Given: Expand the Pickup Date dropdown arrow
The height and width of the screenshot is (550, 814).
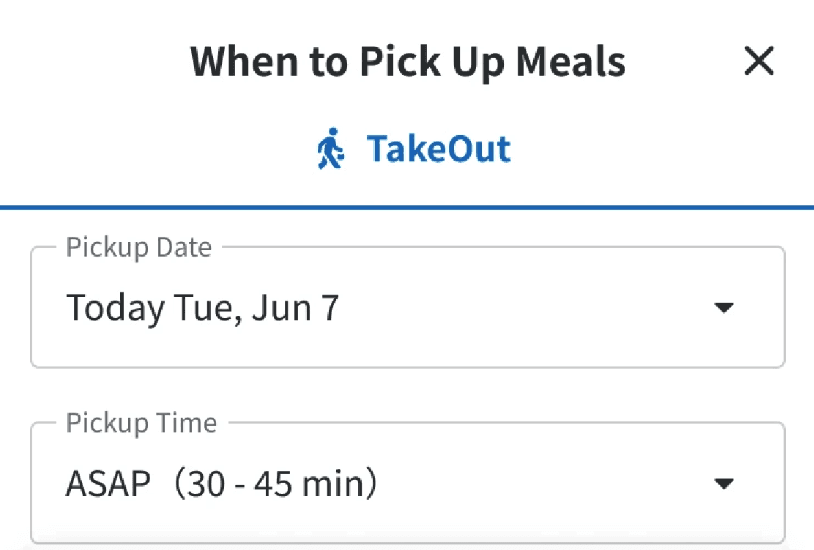Looking at the screenshot, I should (x=724, y=308).
